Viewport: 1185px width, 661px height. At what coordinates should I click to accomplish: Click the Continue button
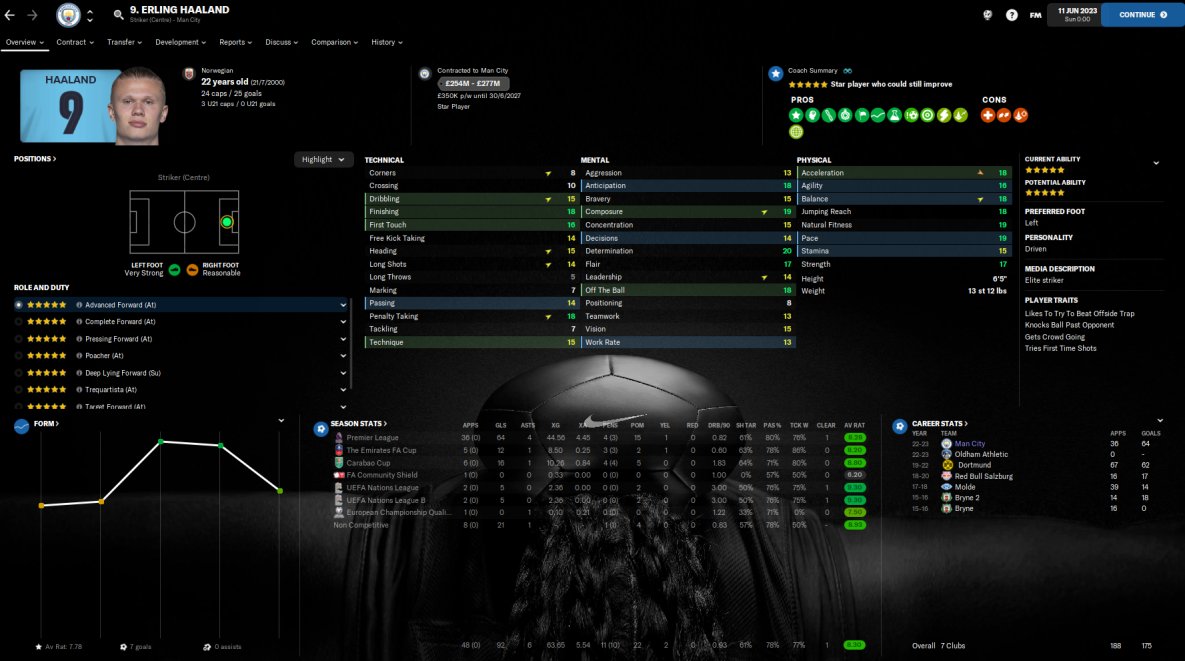tap(1143, 14)
